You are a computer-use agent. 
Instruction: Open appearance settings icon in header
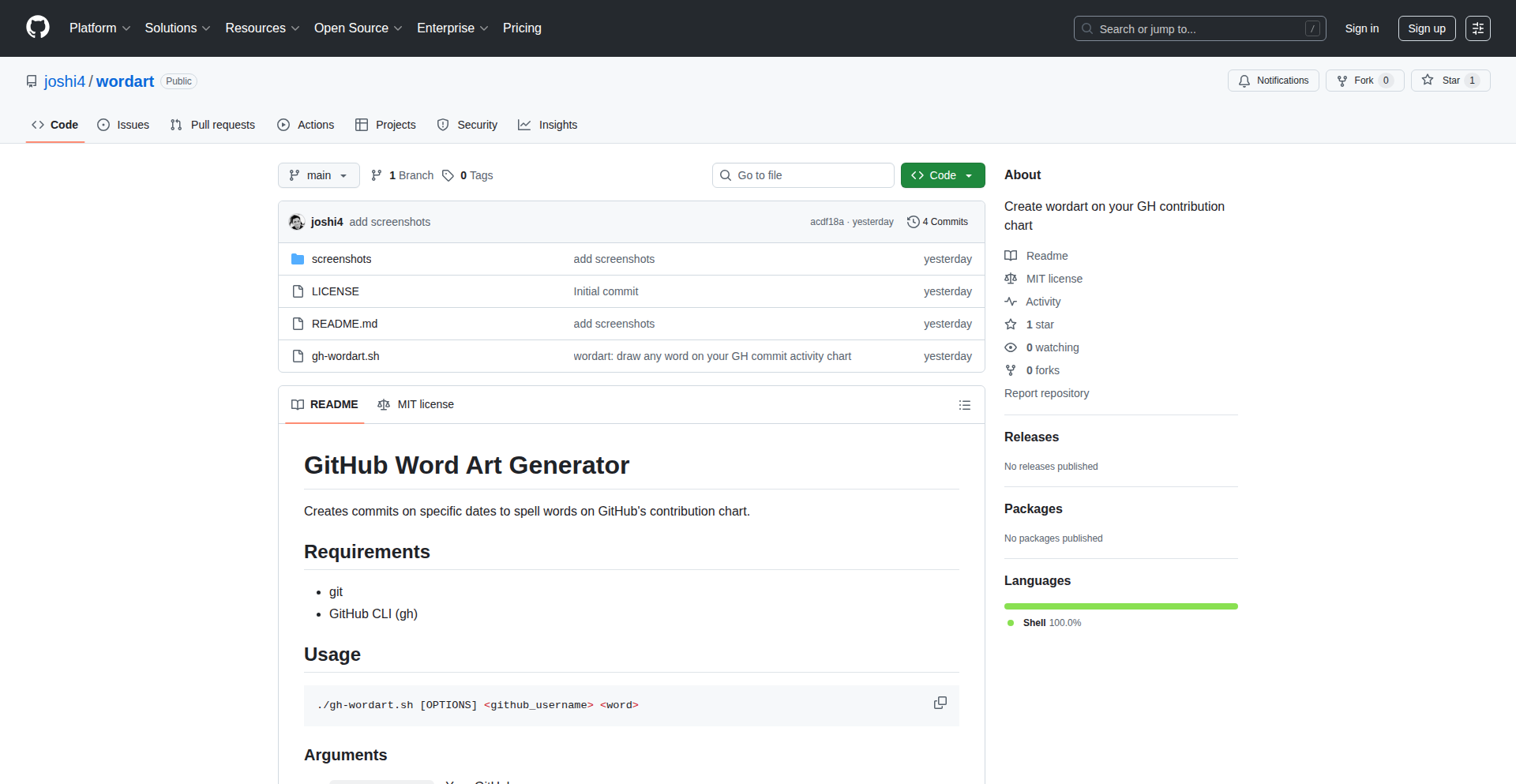pos(1477,28)
